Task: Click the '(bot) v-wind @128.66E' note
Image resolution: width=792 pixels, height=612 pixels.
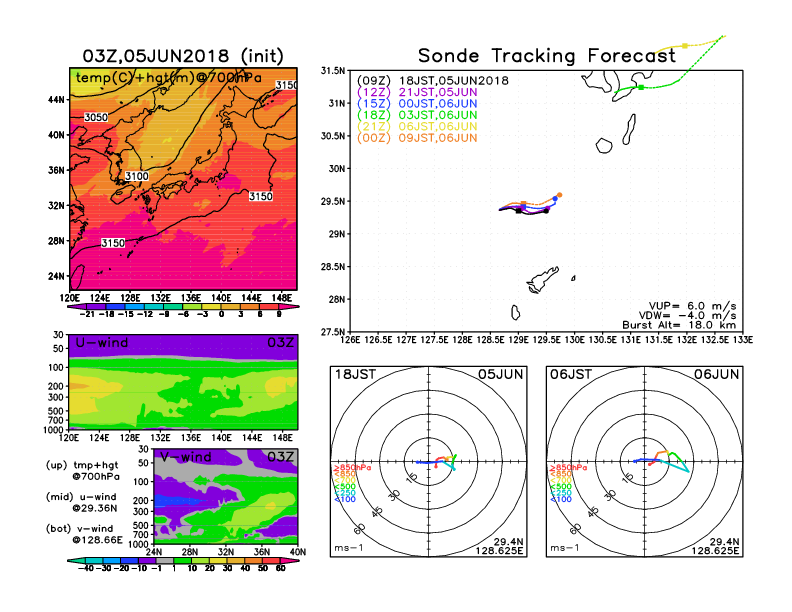Action: (x=84, y=534)
